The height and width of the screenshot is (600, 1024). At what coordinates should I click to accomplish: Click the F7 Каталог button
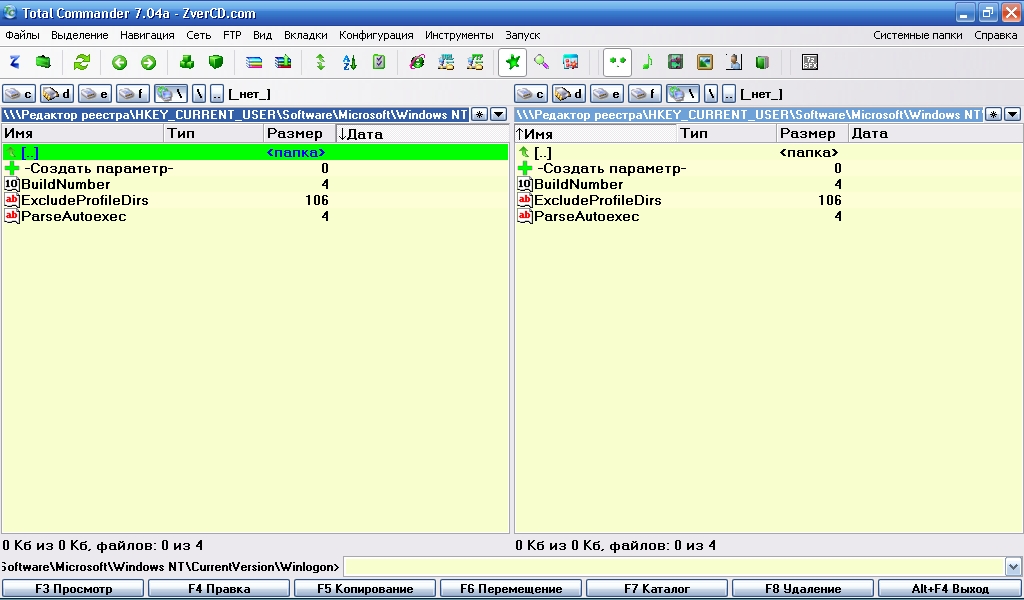point(657,589)
